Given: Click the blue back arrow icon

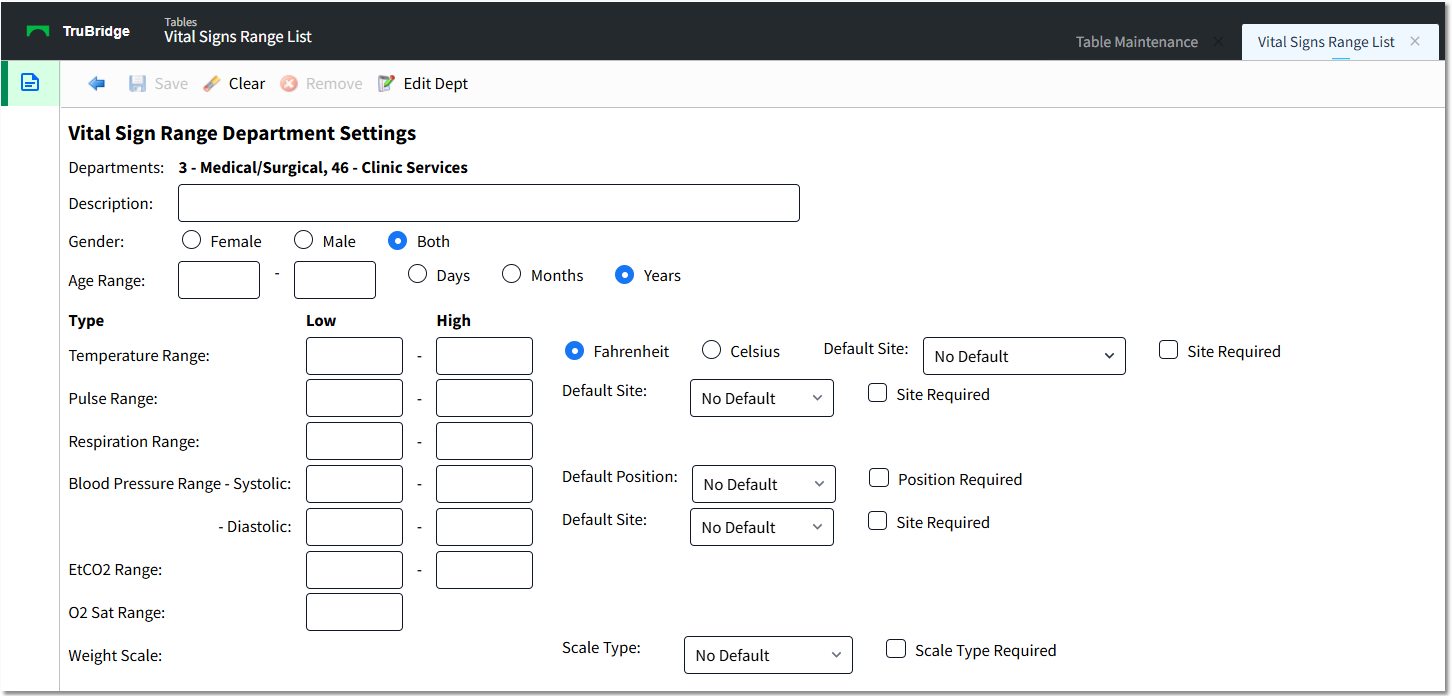Looking at the screenshot, I should click(97, 84).
